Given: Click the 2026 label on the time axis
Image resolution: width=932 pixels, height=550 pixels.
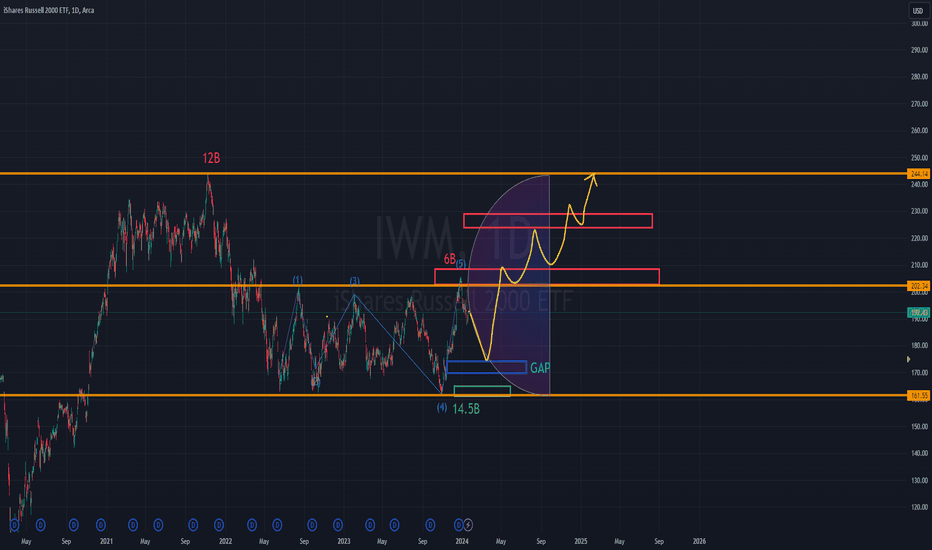Looking at the screenshot, I should tap(699, 542).
